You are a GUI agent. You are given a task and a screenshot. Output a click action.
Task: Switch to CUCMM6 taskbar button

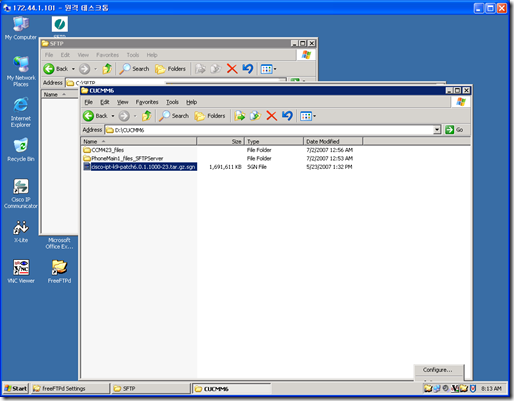pos(232,389)
